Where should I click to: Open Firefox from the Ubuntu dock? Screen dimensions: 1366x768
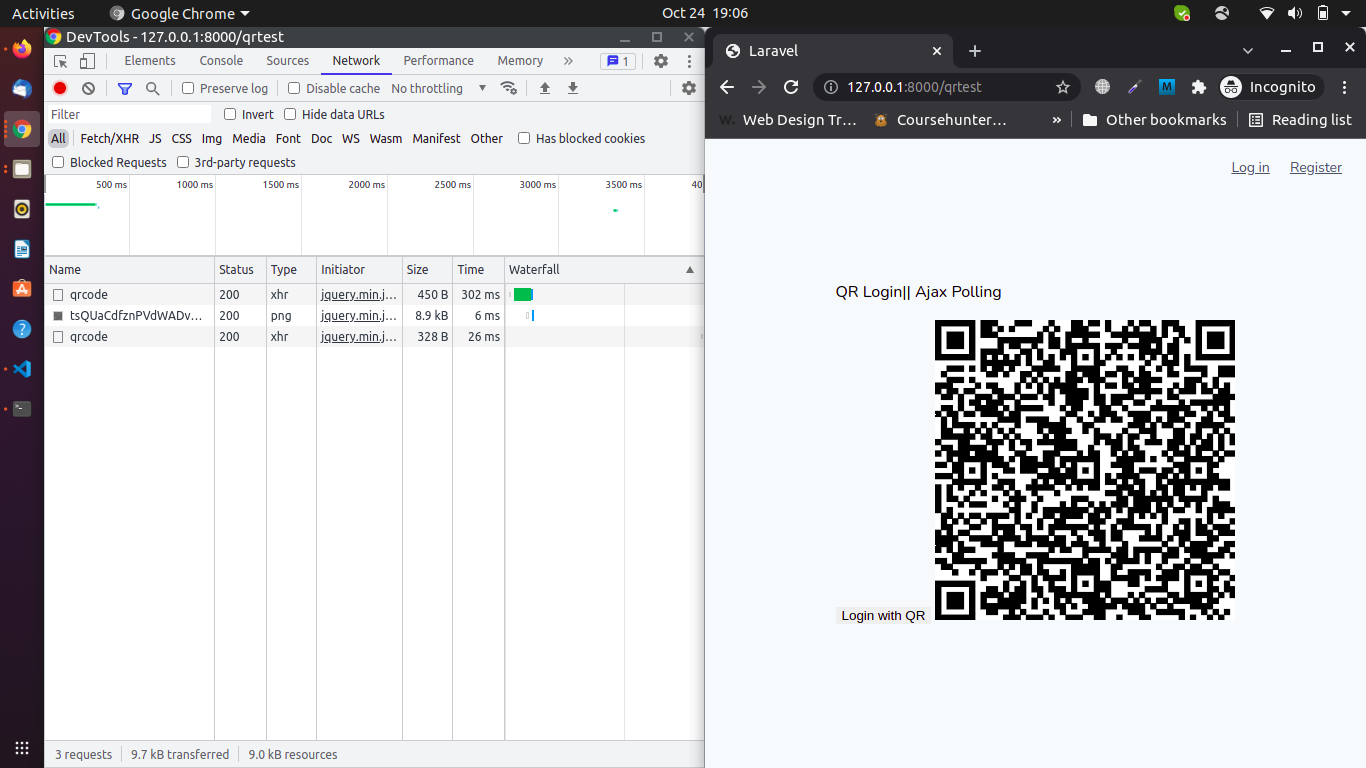pos(22,49)
